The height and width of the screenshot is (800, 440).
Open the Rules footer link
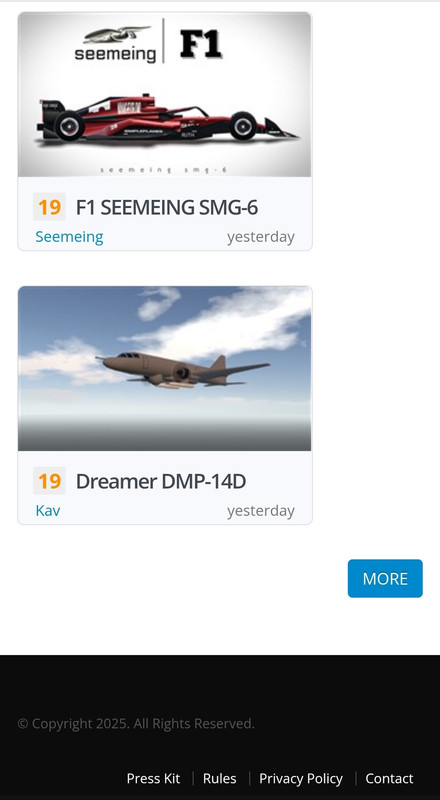coord(219,778)
